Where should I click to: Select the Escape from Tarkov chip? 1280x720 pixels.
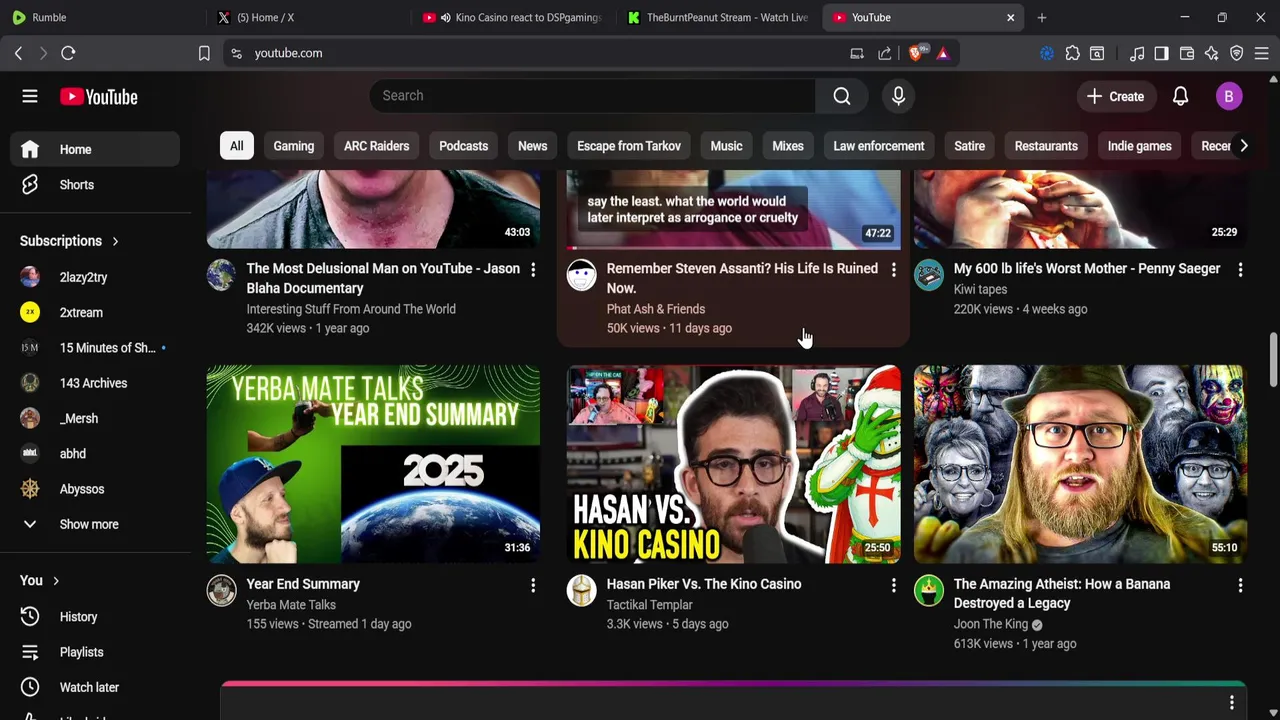(x=629, y=146)
